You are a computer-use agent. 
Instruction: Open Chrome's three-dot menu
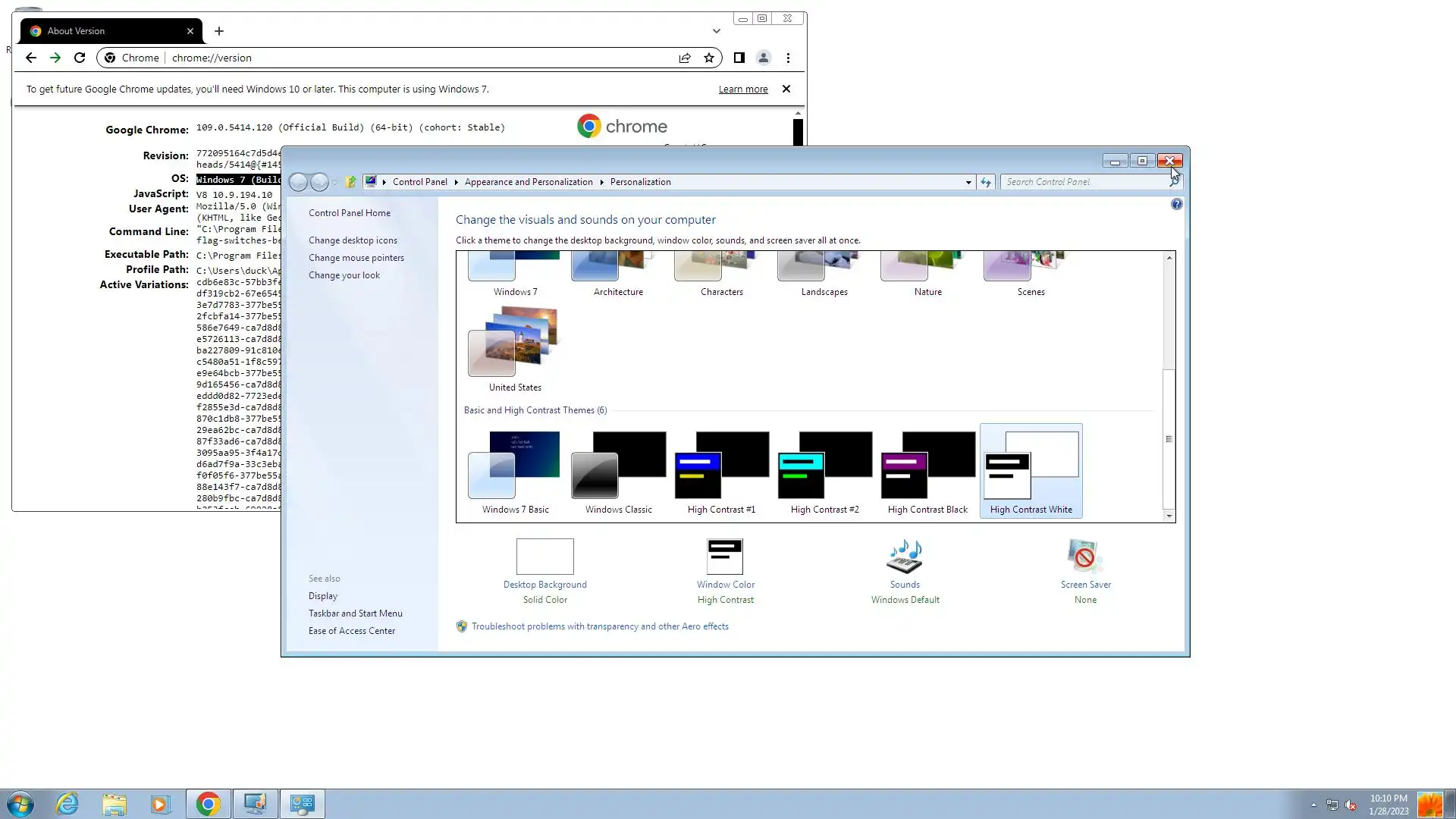click(788, 58)
